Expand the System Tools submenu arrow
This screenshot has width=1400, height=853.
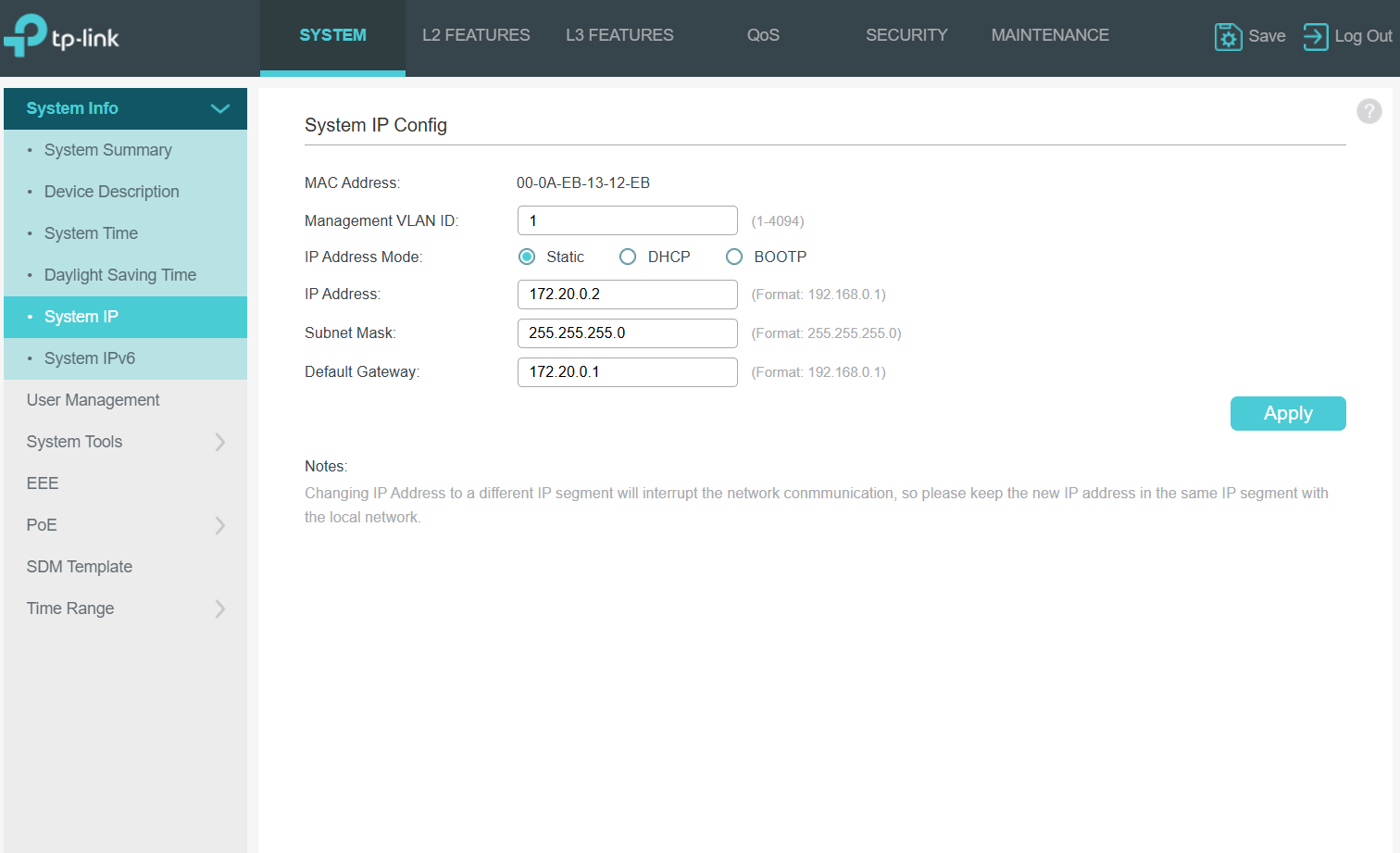click(220, 442)
